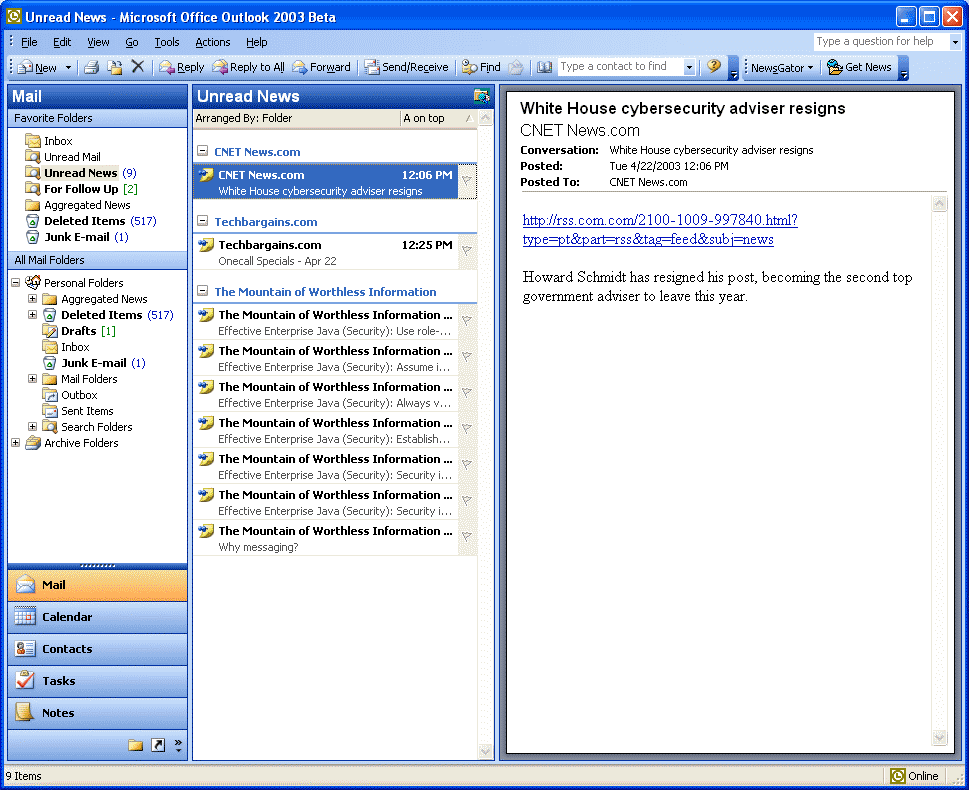Image resolution: width=969 pixels, height=790 pixels.
Task: Click the Print icon in the toolbar
Action: click(x=91, y=67)
